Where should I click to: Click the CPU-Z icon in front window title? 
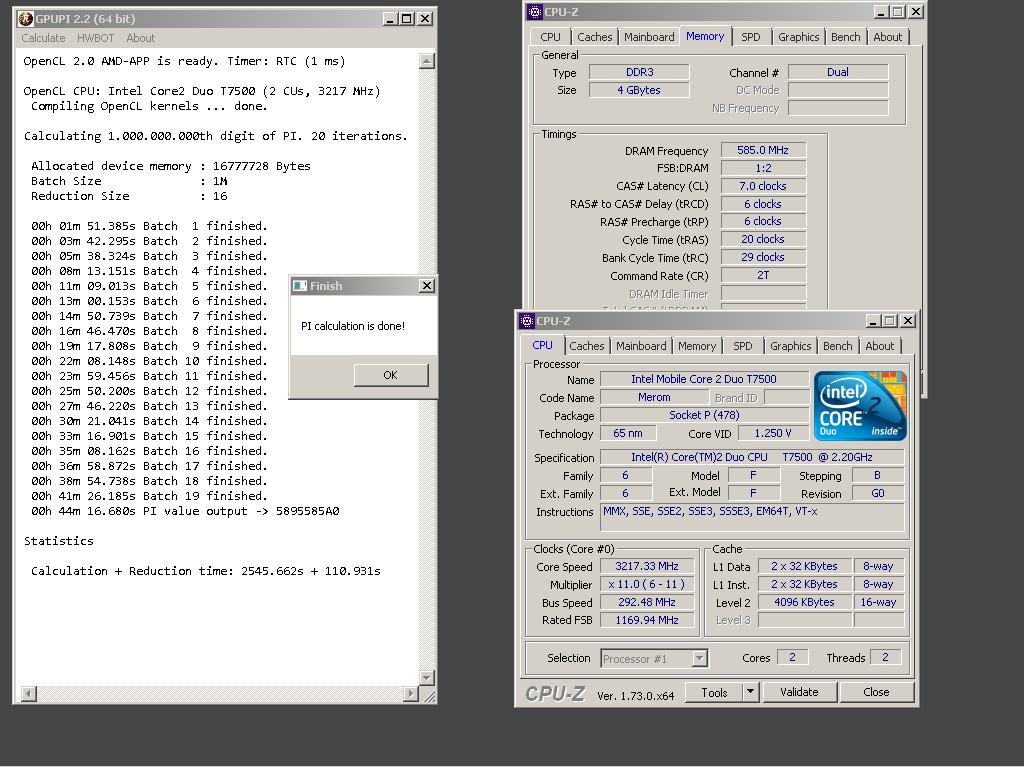[526, 321]
